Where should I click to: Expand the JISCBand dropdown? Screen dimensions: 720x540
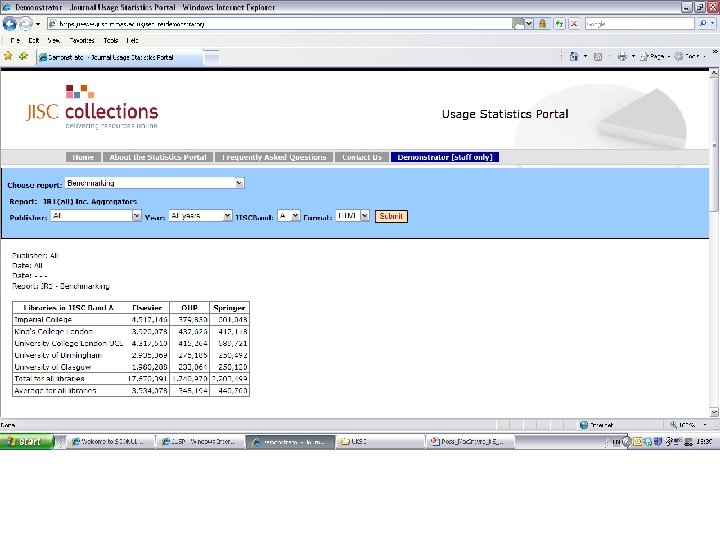[x=295, y=215]
